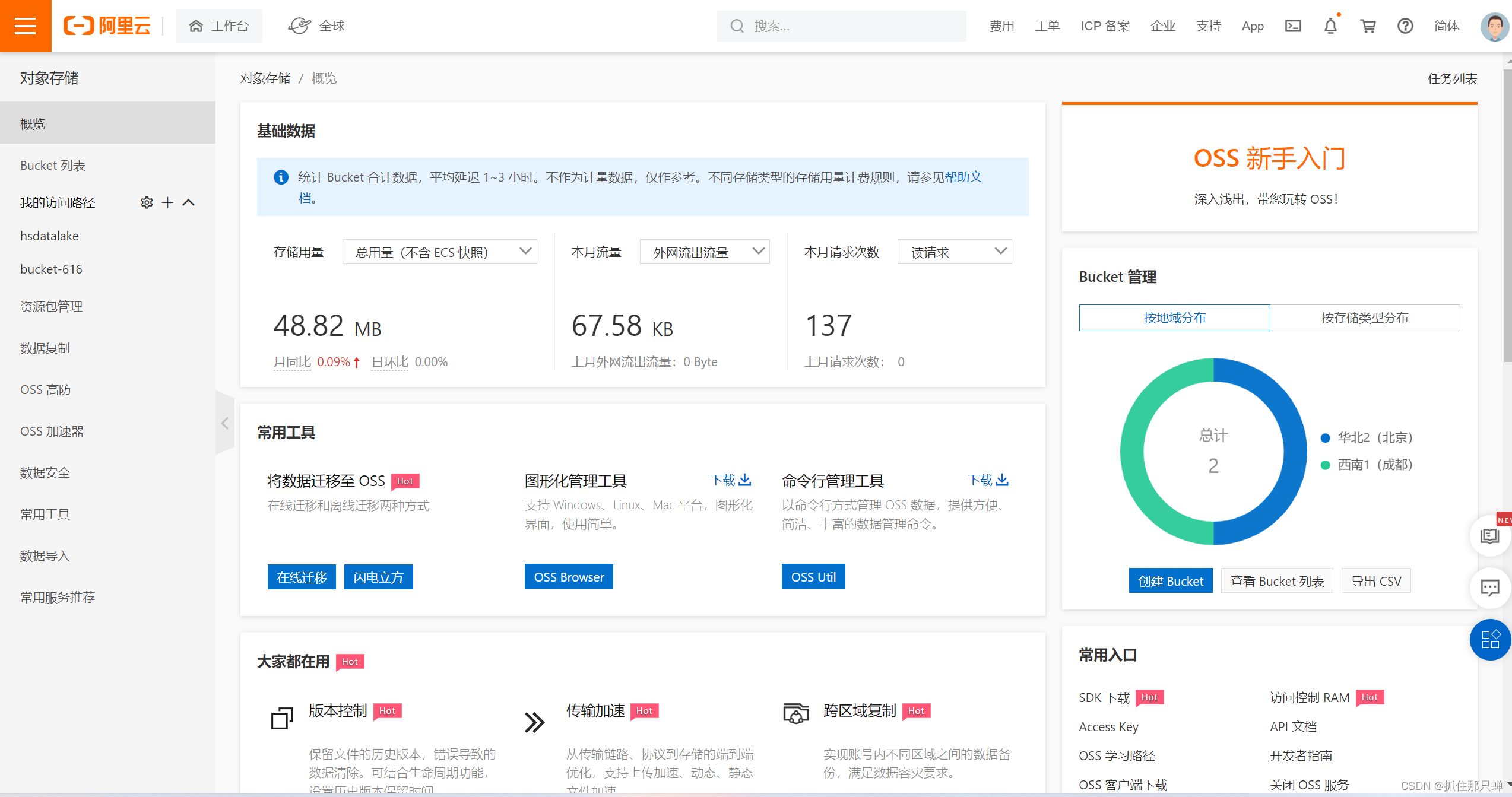
Task: Collapse 我的访问路径 section
Action: point(189,202)
